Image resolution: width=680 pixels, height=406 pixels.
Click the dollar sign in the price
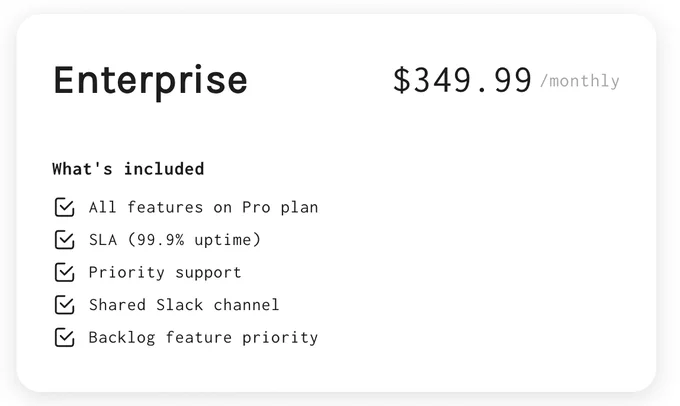click(401, 80)
